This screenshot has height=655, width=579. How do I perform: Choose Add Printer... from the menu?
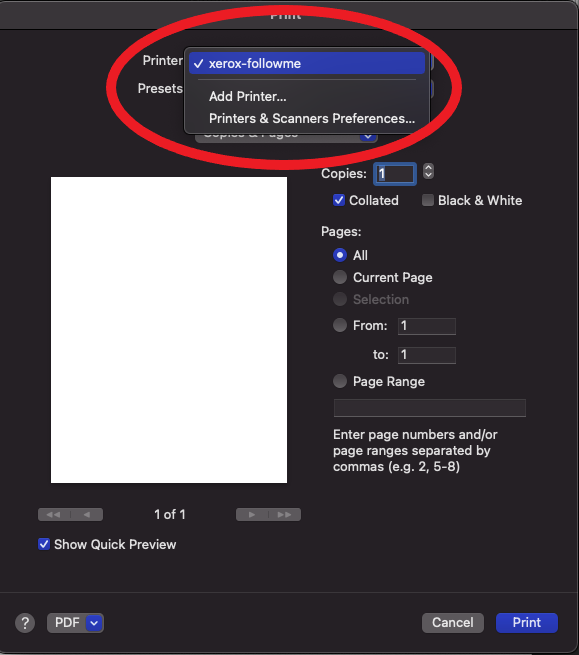click(248, 96)
